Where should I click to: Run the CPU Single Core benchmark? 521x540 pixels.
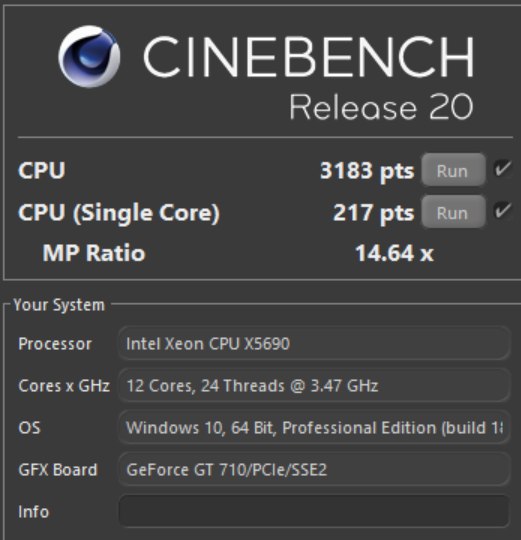tap(454, 212)
